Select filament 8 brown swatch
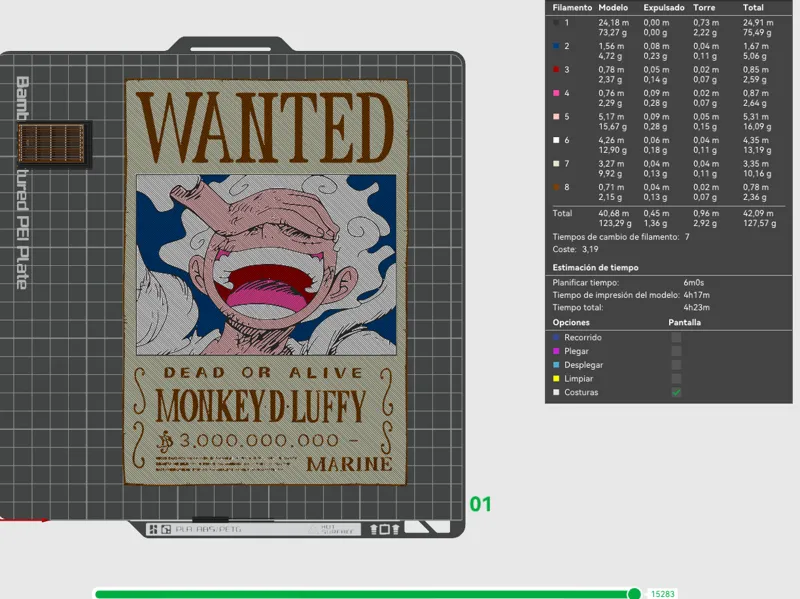 556,187
